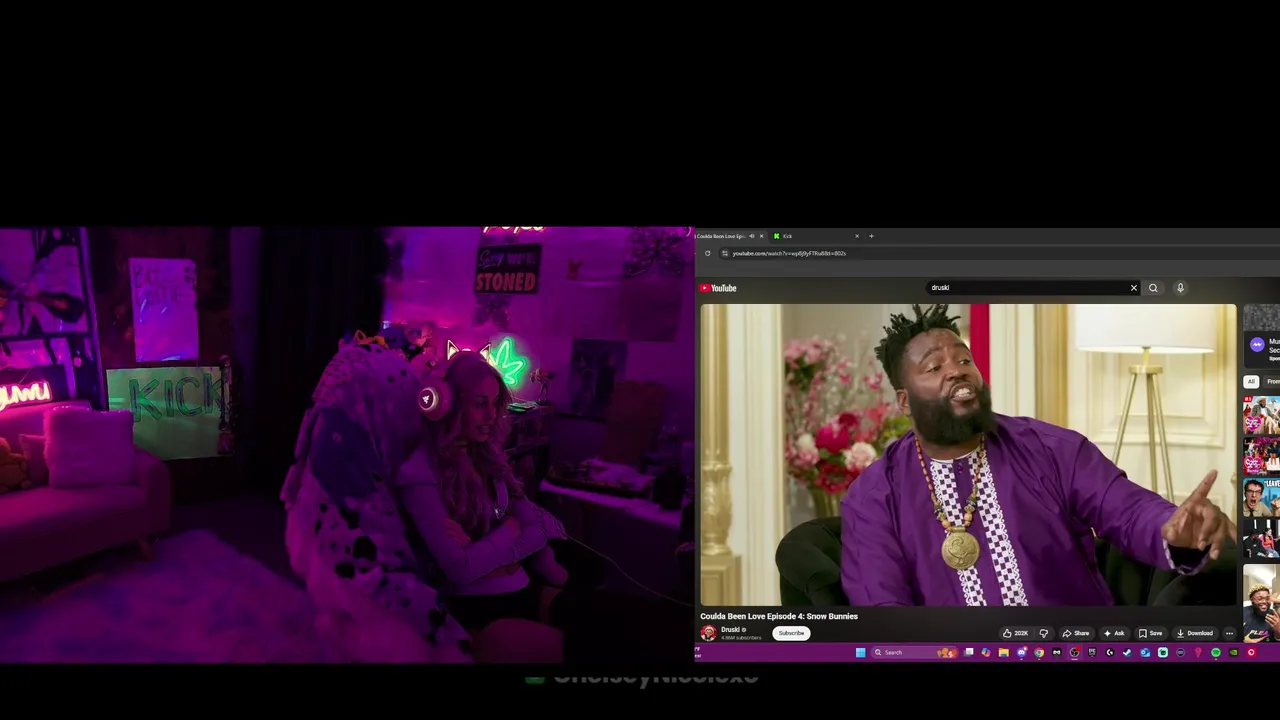Close the 'Coulda Been Love' tab
The image size is (1280, 720).
[x=762, y=236]
